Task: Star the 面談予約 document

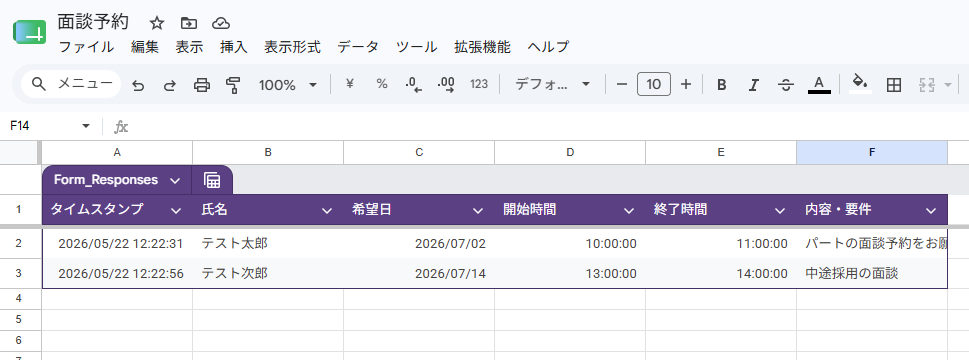Action: pos(157,23)
